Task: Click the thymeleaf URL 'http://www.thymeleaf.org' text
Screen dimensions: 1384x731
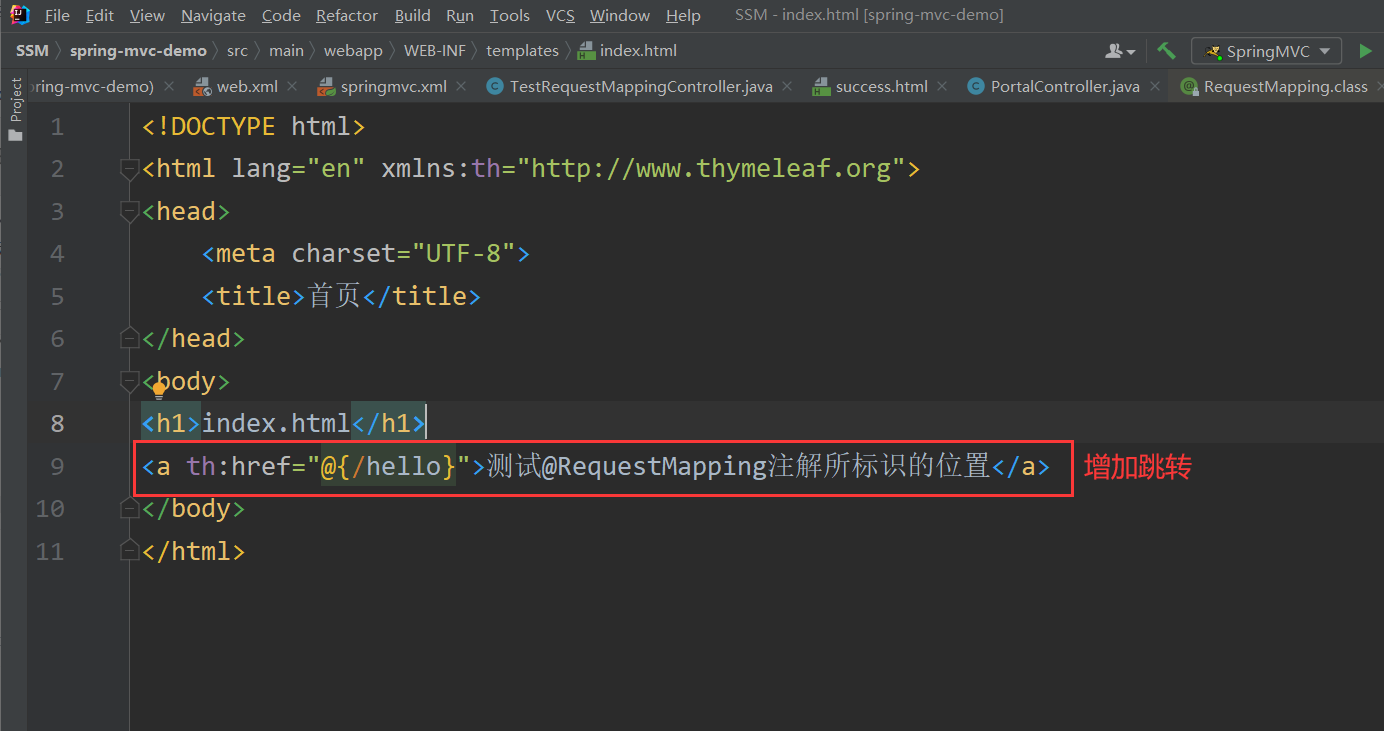Action: pos(710,169)
